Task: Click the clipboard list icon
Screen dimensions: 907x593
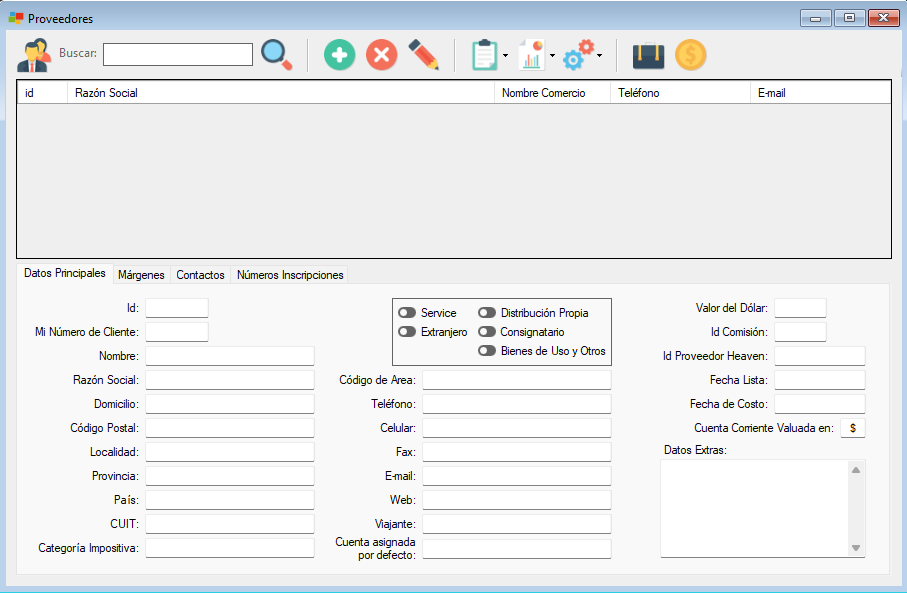Action: click(485, 55)
